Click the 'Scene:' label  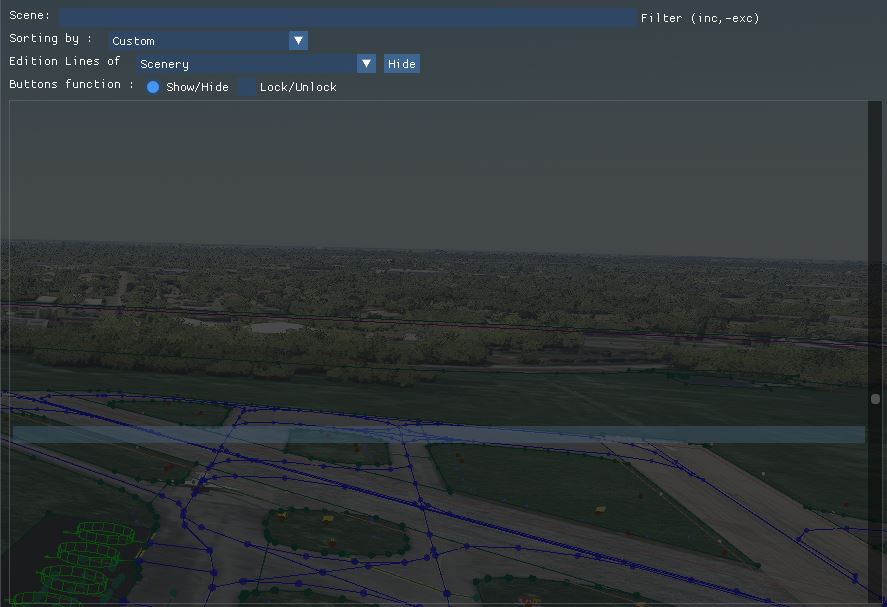30,16
